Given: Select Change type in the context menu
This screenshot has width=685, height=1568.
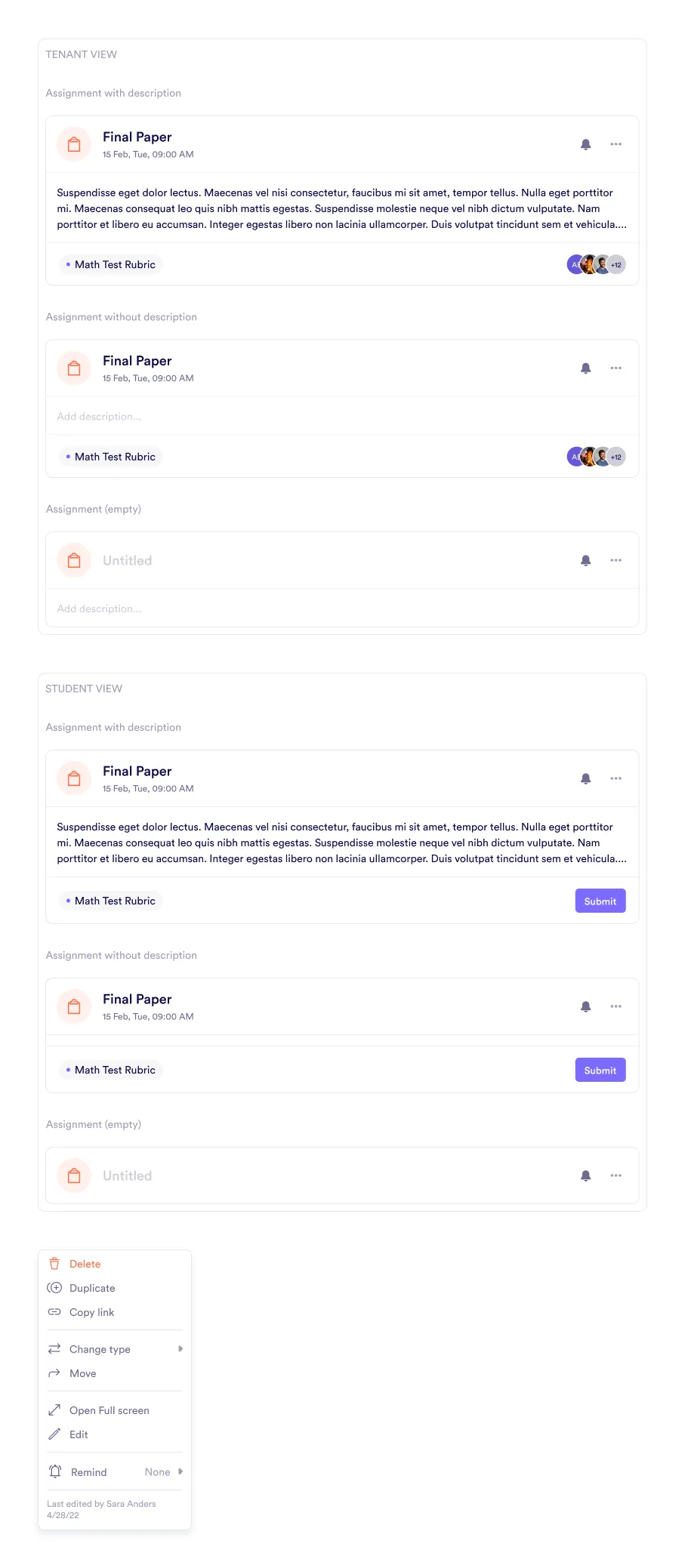Looking at the screenshot, I should [x=100, y=1349].
